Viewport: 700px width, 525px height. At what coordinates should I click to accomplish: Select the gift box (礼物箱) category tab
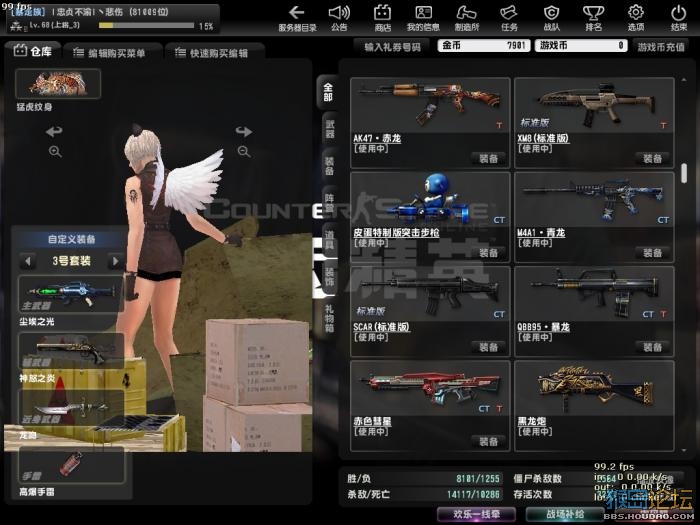click(x=329, y=318)
